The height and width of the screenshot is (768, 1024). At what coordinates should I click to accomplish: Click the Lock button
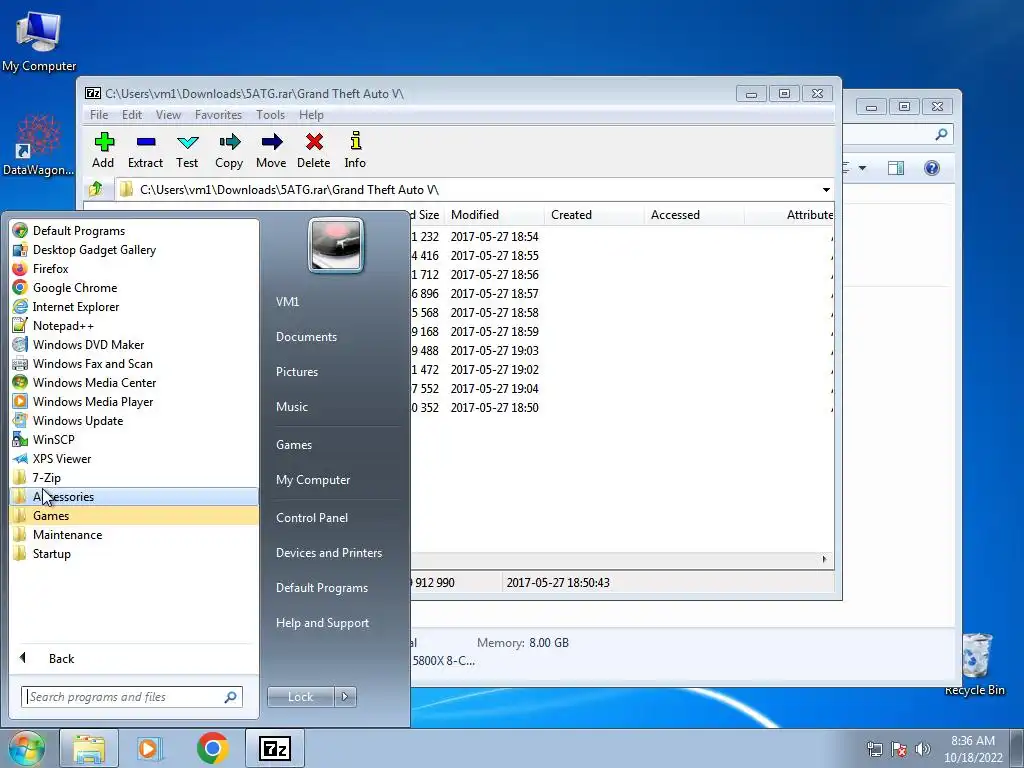point(300,697)
